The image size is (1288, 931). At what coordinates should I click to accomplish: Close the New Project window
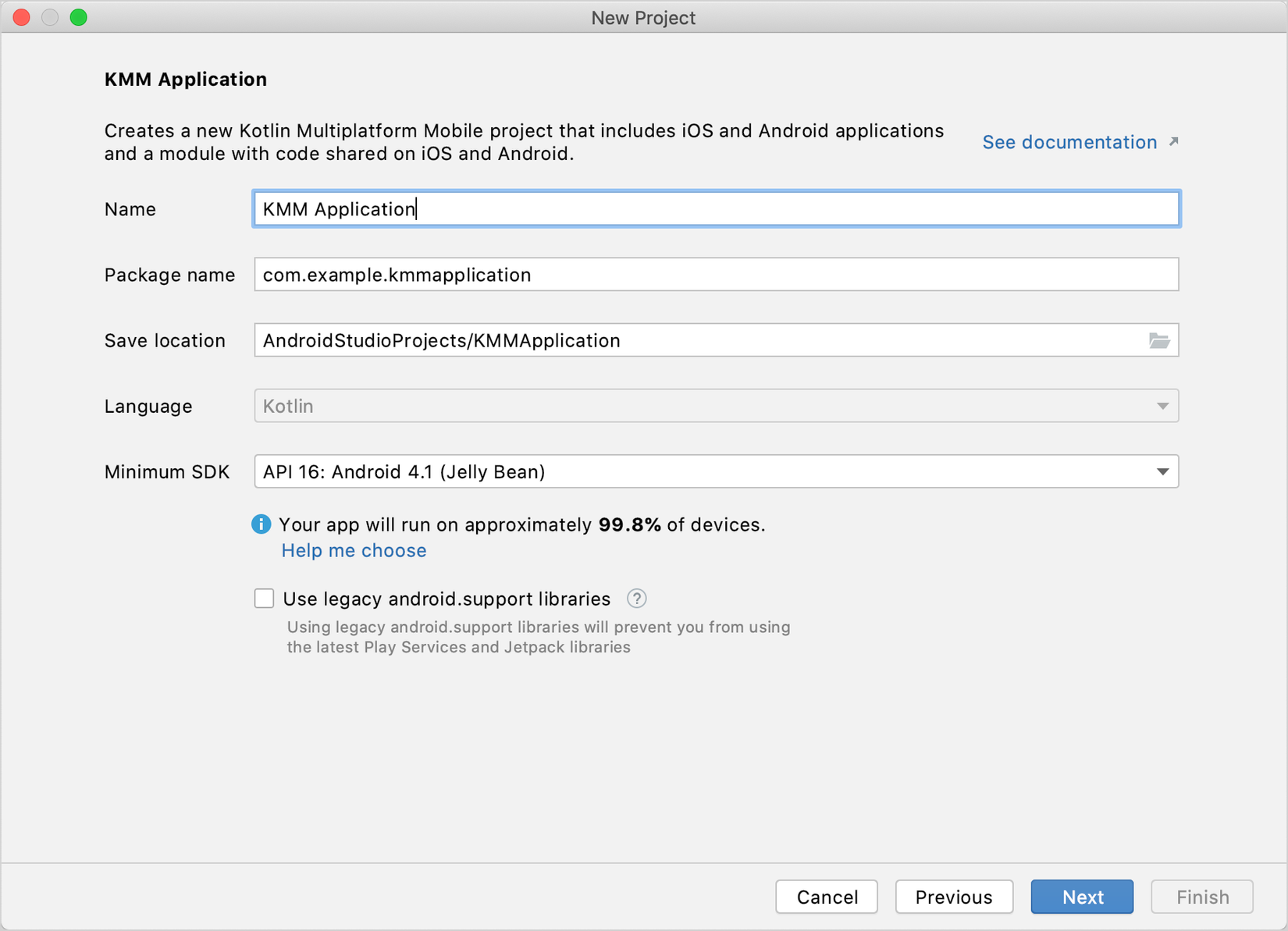pos(22,17)
